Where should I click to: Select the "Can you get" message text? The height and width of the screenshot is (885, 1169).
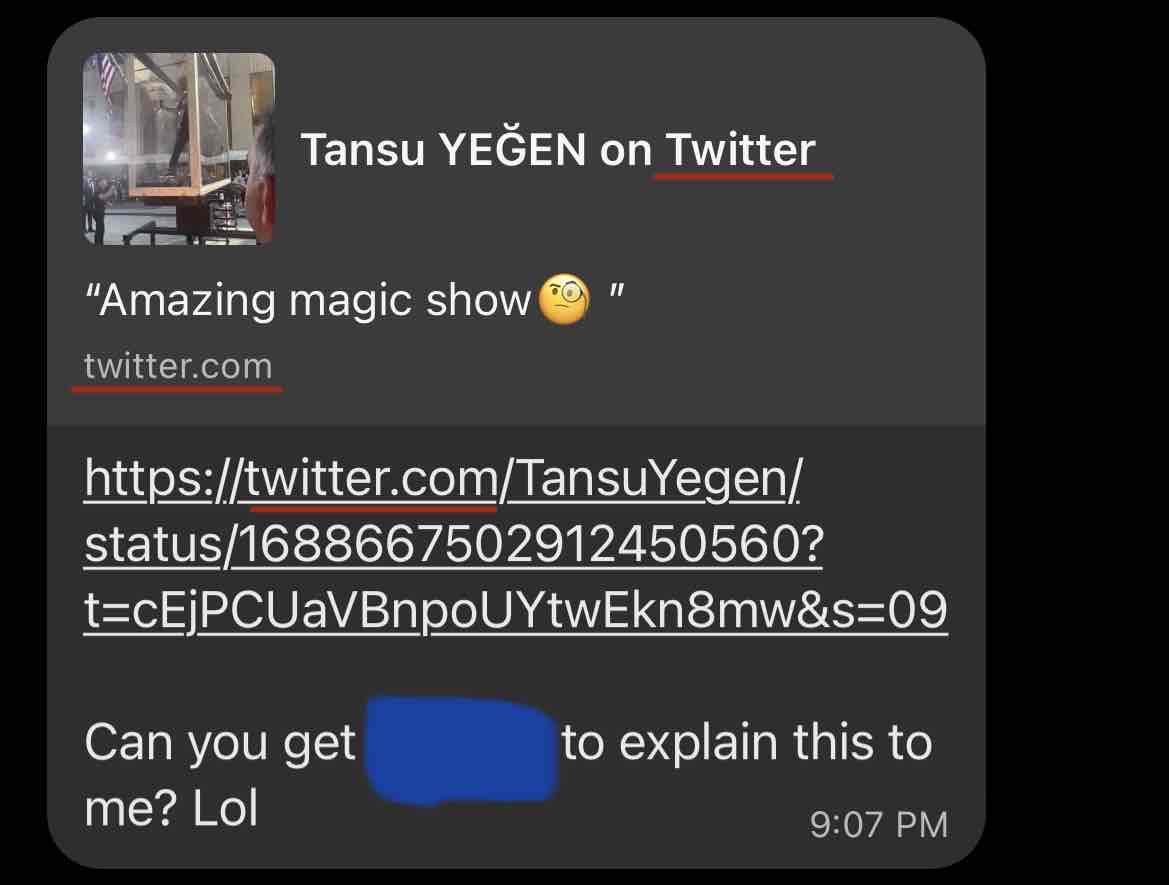220,744
